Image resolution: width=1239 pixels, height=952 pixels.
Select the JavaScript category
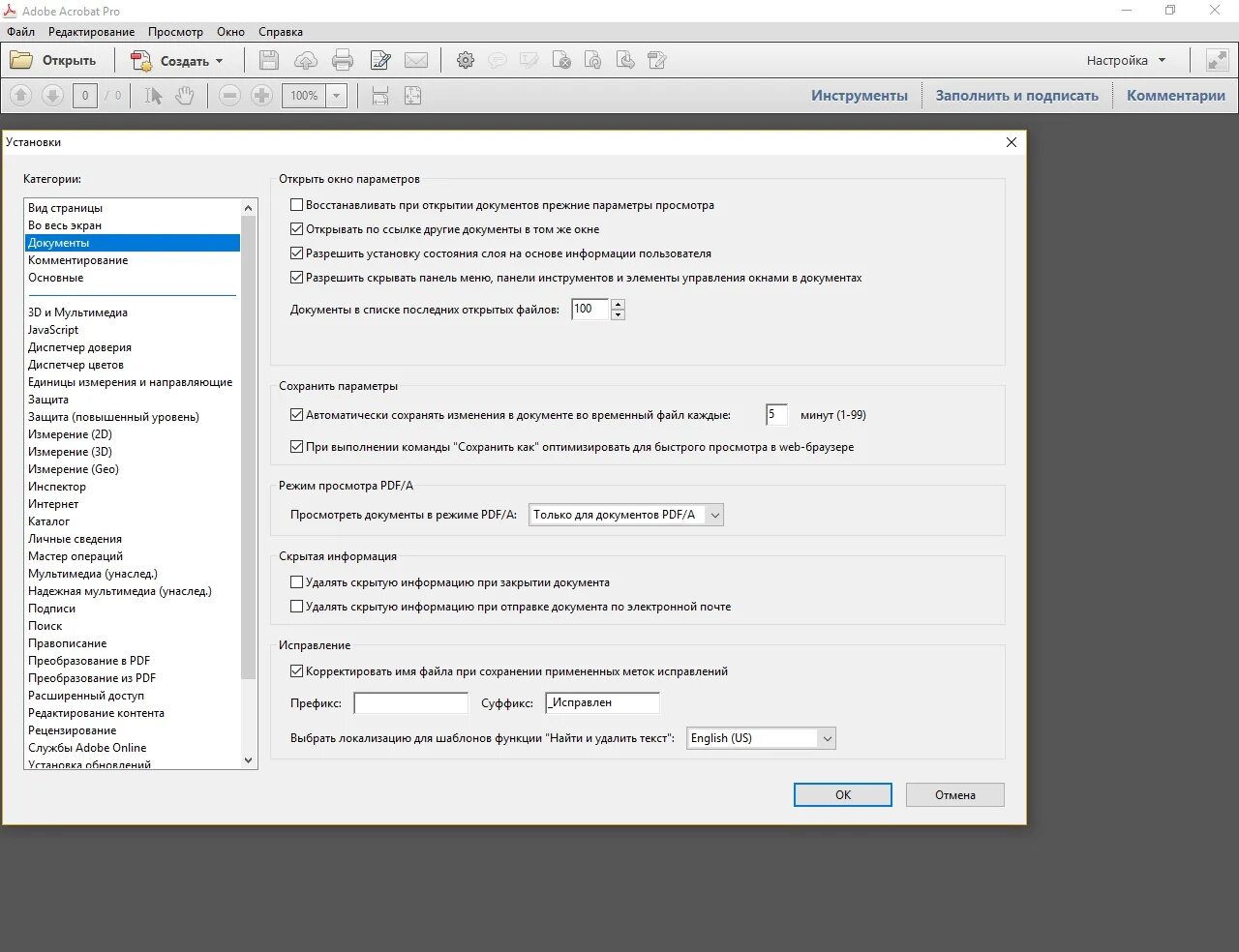[x=53, y=330]
